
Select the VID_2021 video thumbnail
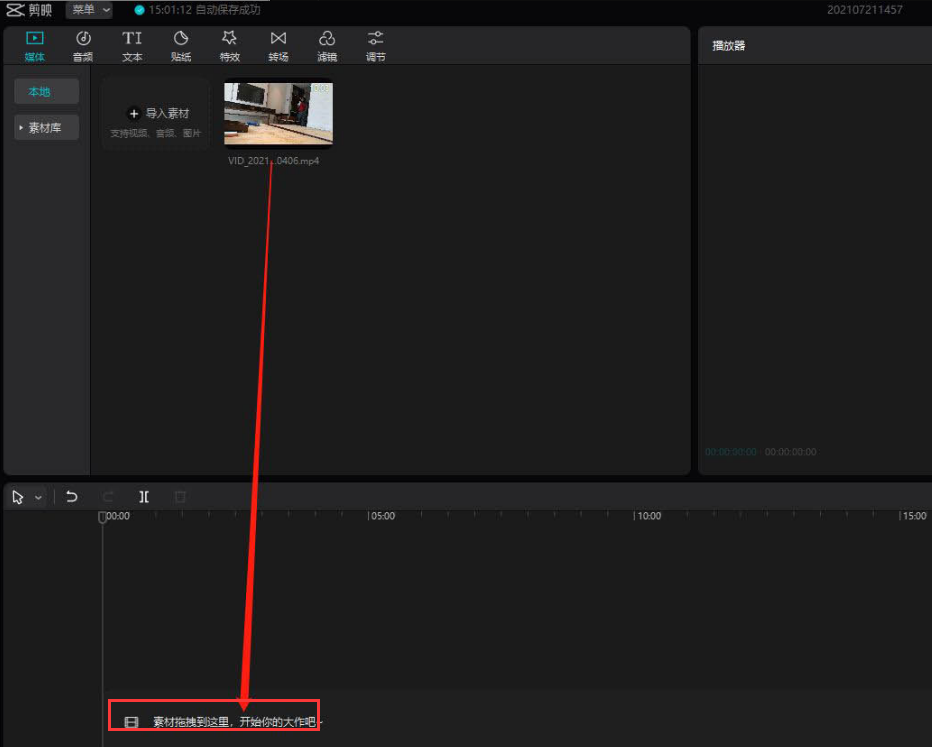(x=278, y=114)
